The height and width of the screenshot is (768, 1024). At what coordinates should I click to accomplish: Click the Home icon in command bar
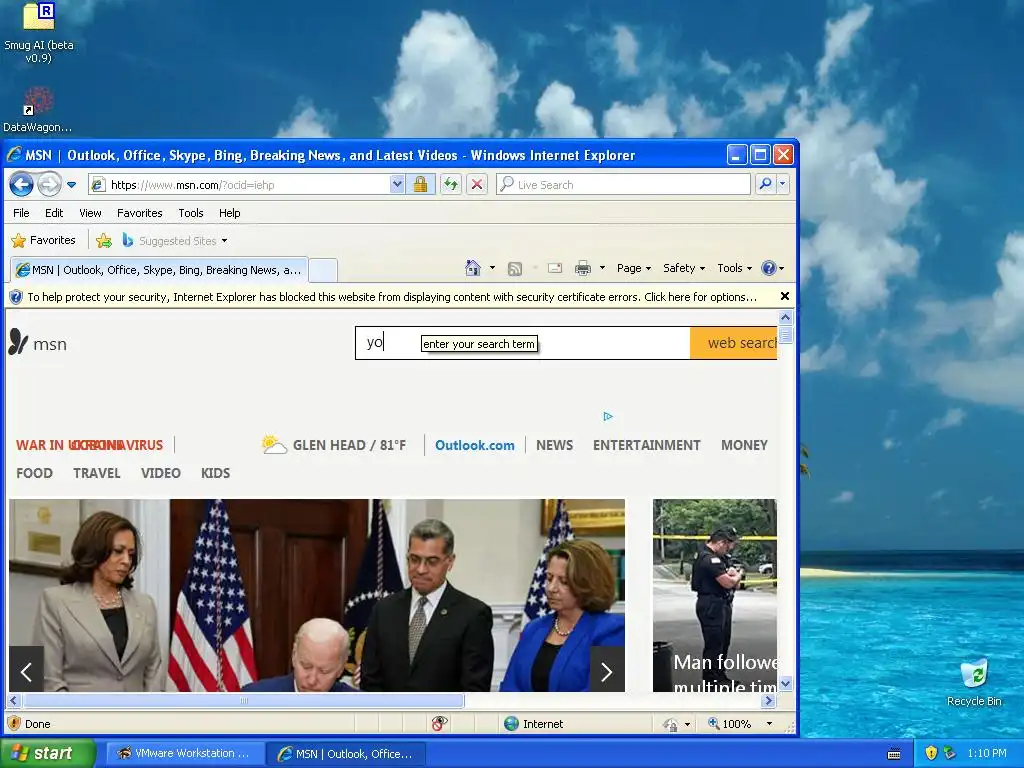coord(473,268)
